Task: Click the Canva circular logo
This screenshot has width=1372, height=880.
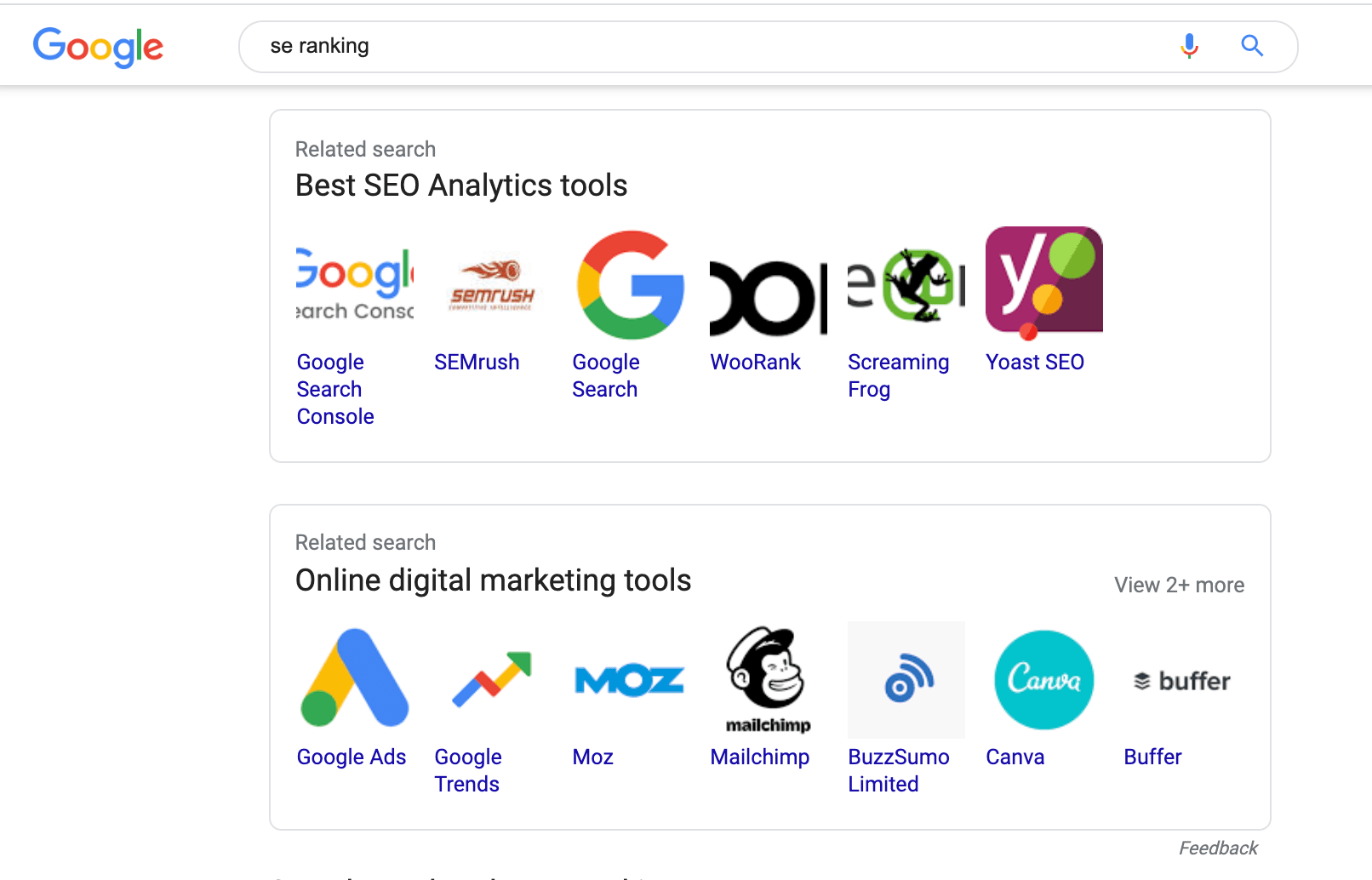Action: (1044, 680)
